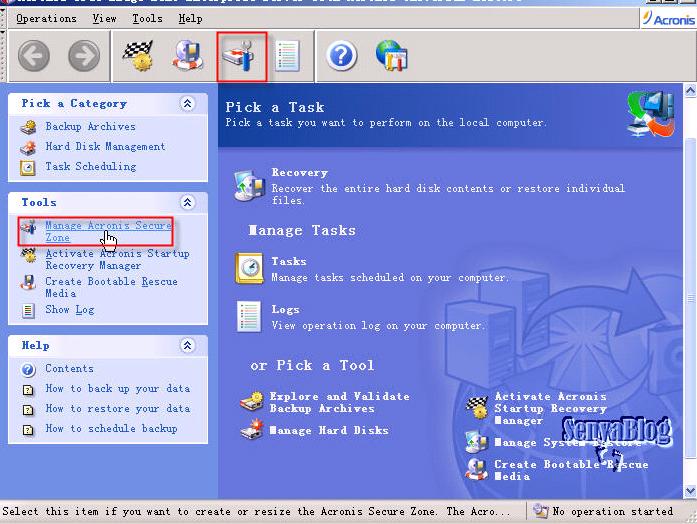Click the icon beside How to schedule backup
The height and width of the screenshot is (524, 697).
pyautogui.click(x=28, y=430)
